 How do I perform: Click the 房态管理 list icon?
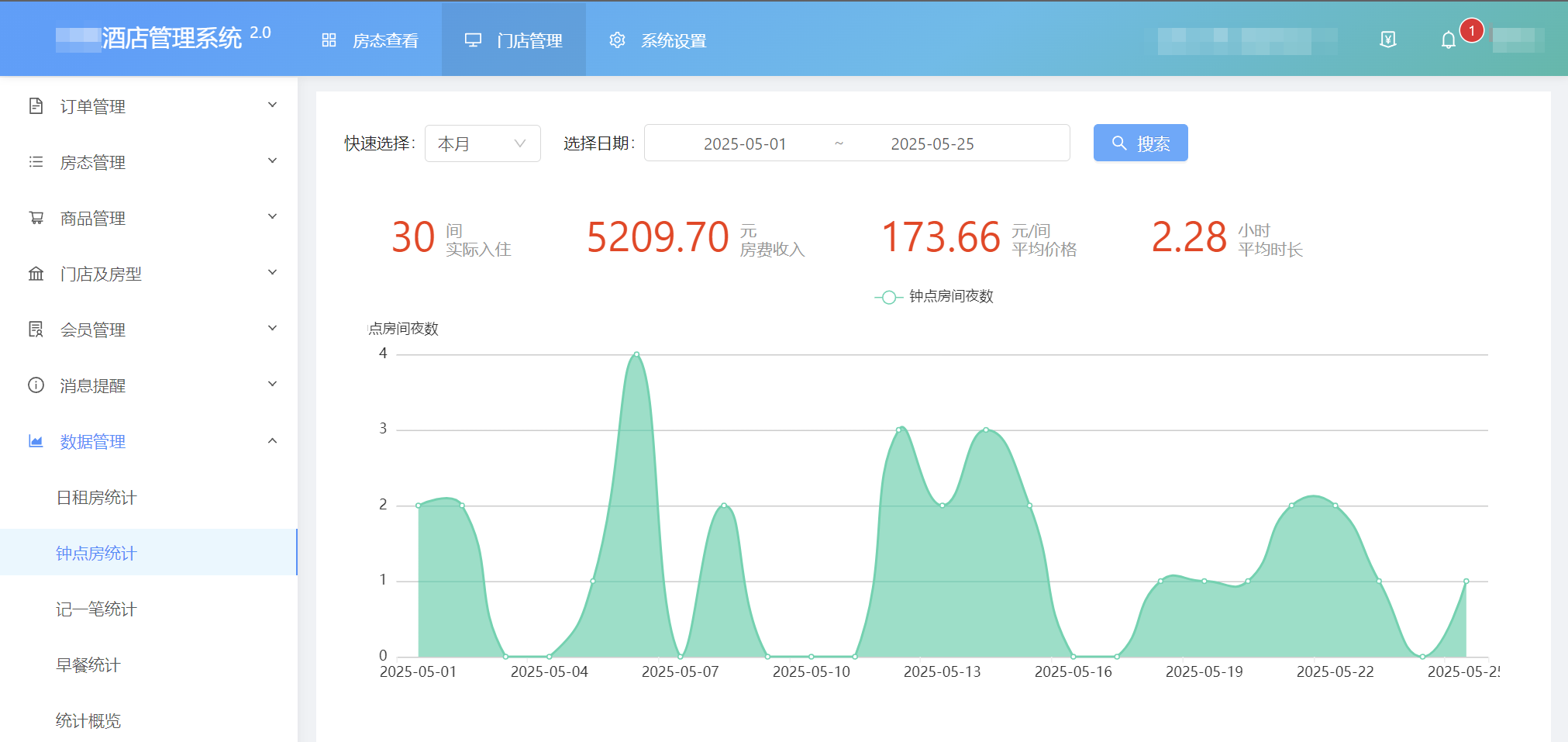[36, 162]
